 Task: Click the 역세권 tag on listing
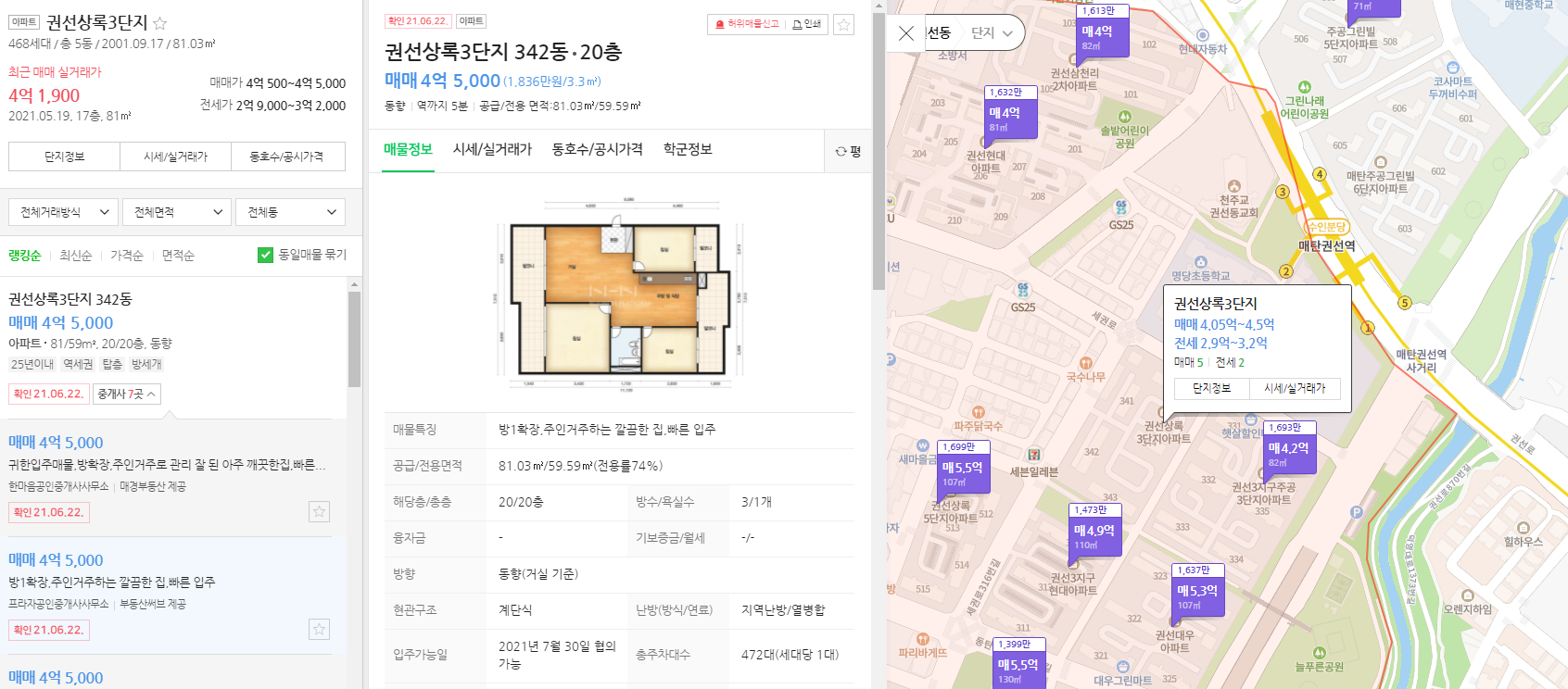pyautogui.click(x=78, y=365)
